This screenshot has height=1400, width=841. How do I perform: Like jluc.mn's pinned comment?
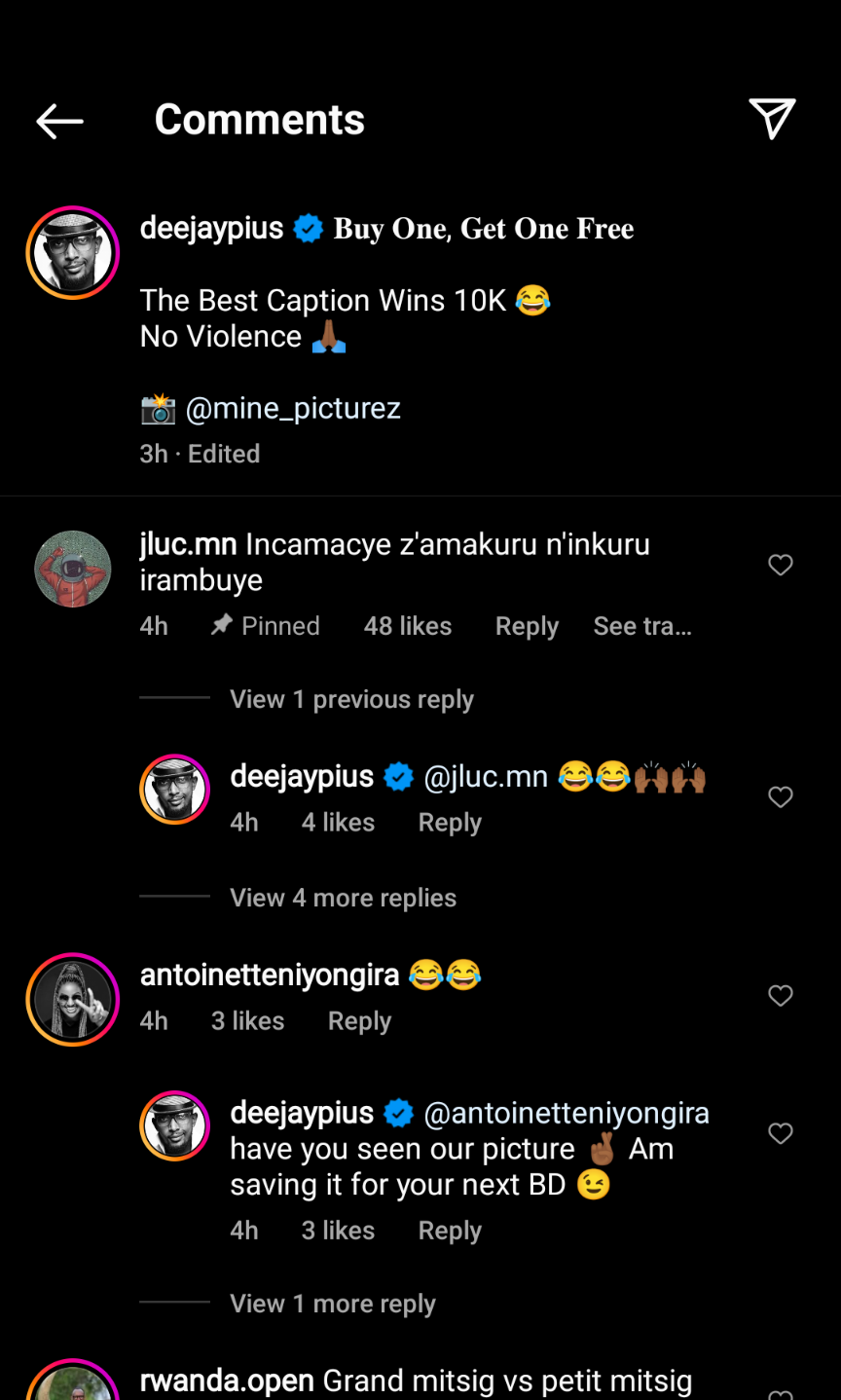[781, 565]
